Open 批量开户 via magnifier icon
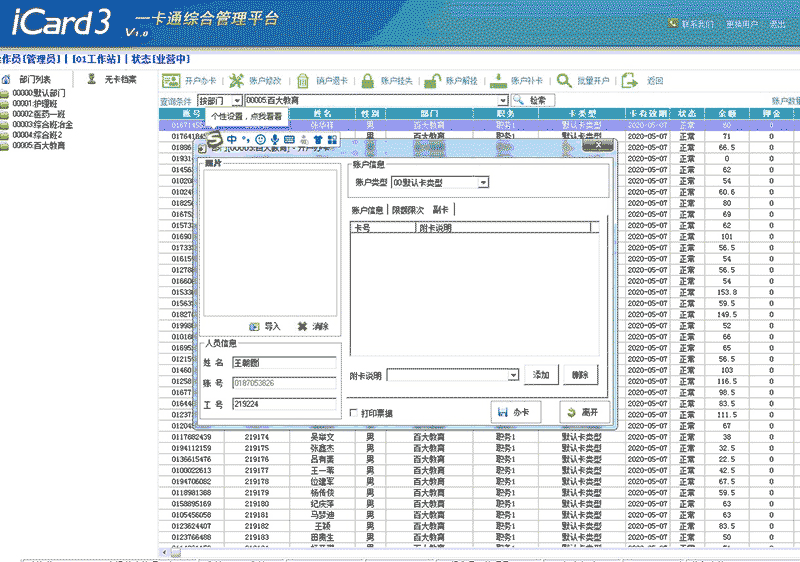Image resolution: width=800 pixels, height=562 pixels. click(x=564, y=81)
